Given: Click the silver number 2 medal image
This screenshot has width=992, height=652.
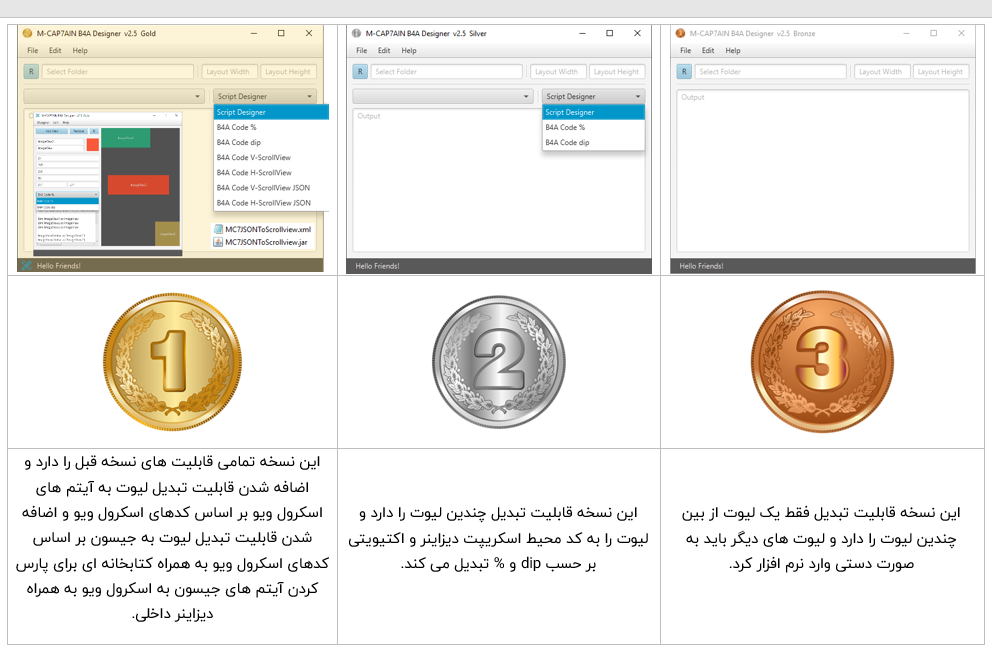Looking at the screenshot, I should pyautogui.click(x=499, y=361).
